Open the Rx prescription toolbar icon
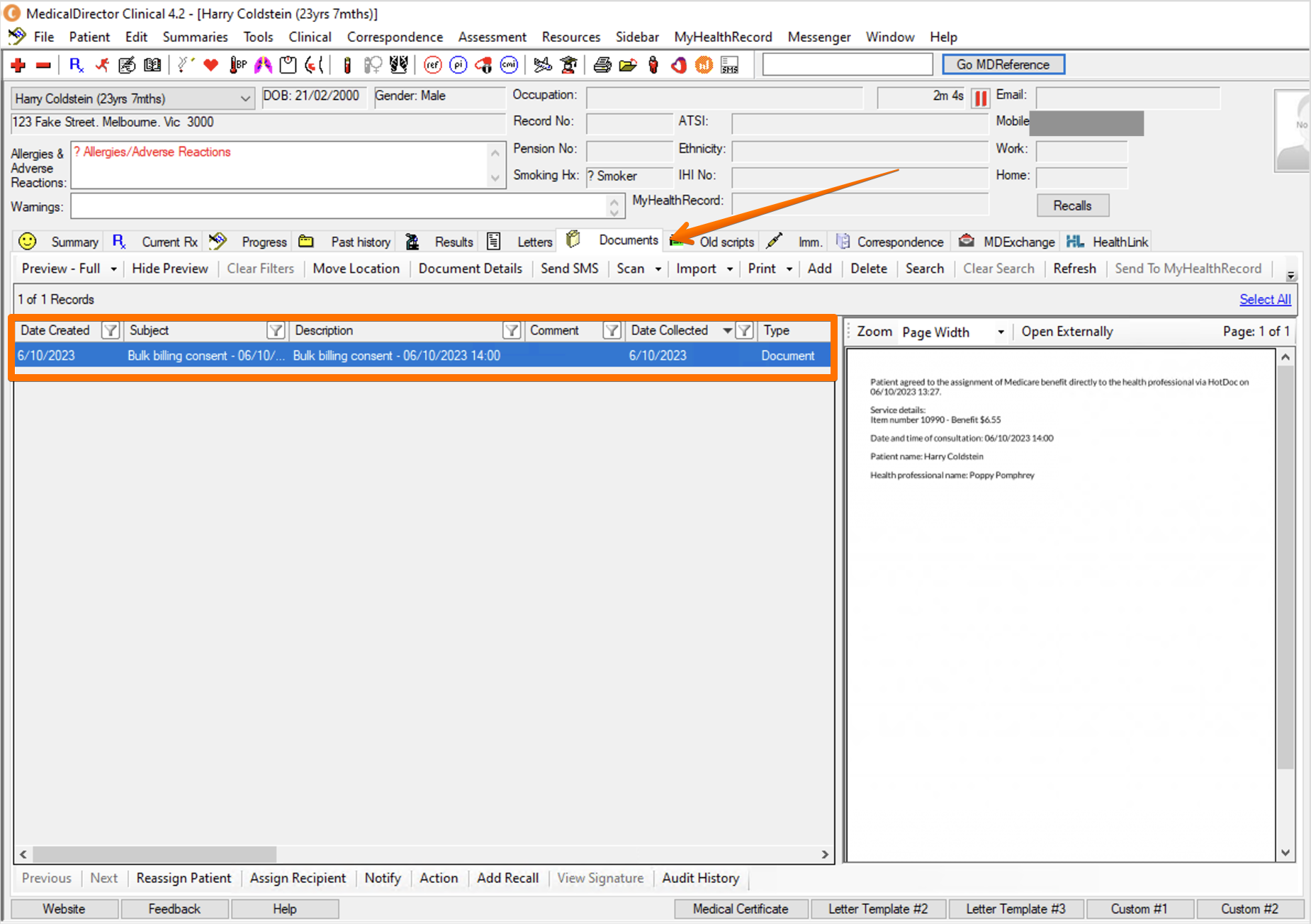Viewport: 1311px width, 924px height. 77,65
